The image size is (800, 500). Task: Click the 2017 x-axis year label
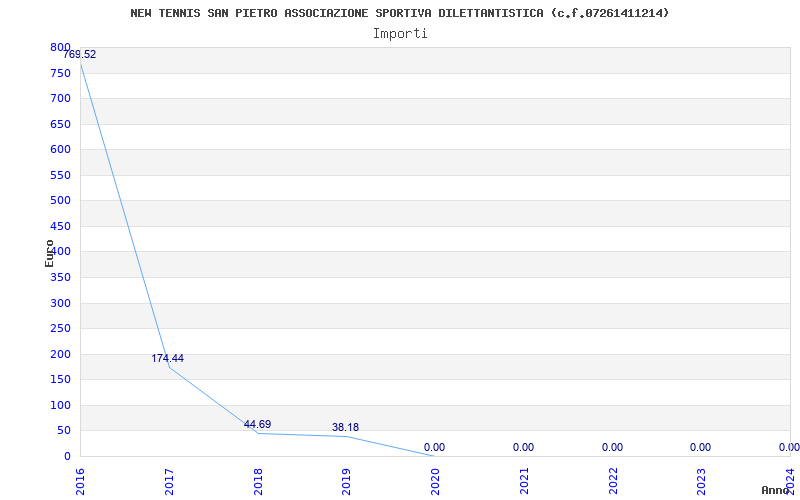169,482
